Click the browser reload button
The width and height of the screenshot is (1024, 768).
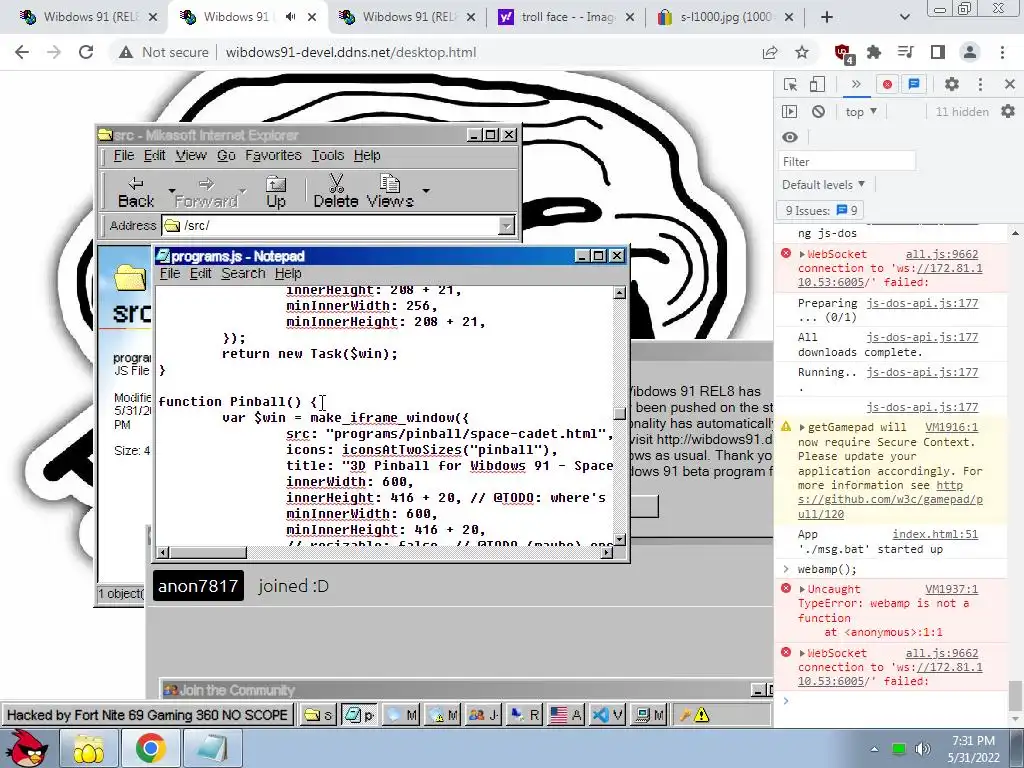(x=86, y=52)
